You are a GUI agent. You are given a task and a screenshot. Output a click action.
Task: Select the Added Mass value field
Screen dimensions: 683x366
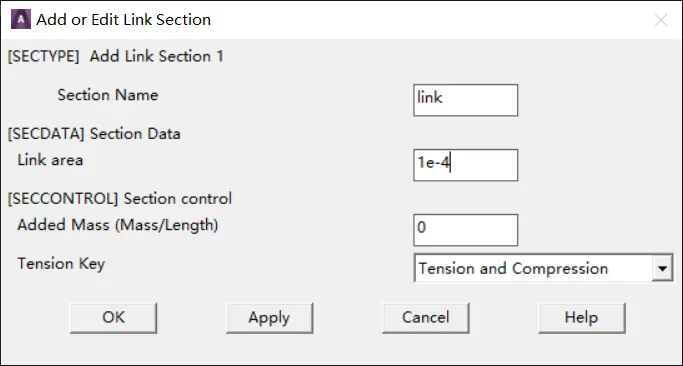pyautogui.click(x=466, y=230)
